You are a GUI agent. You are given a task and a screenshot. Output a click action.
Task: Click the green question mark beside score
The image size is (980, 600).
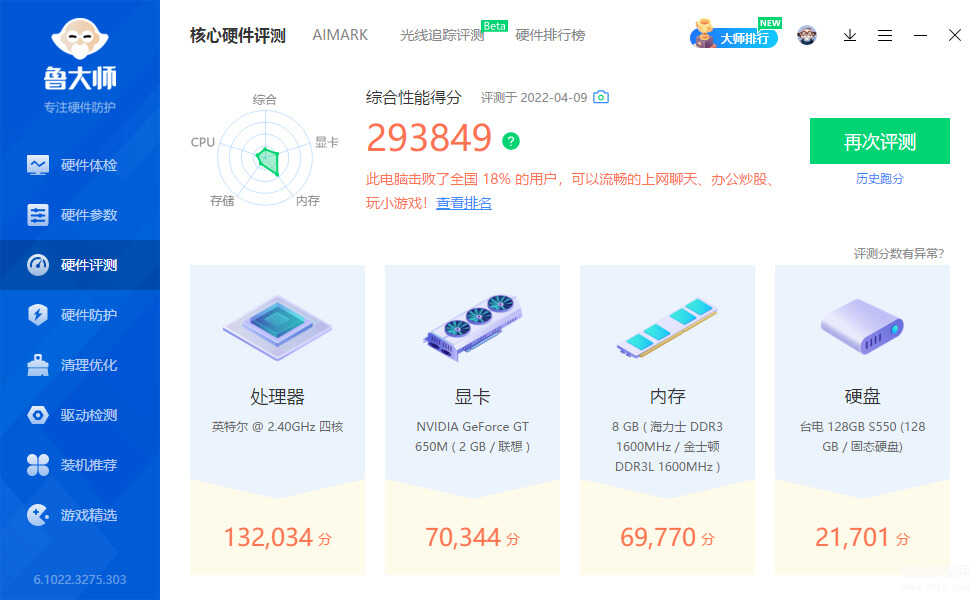[x=511, y=141]
